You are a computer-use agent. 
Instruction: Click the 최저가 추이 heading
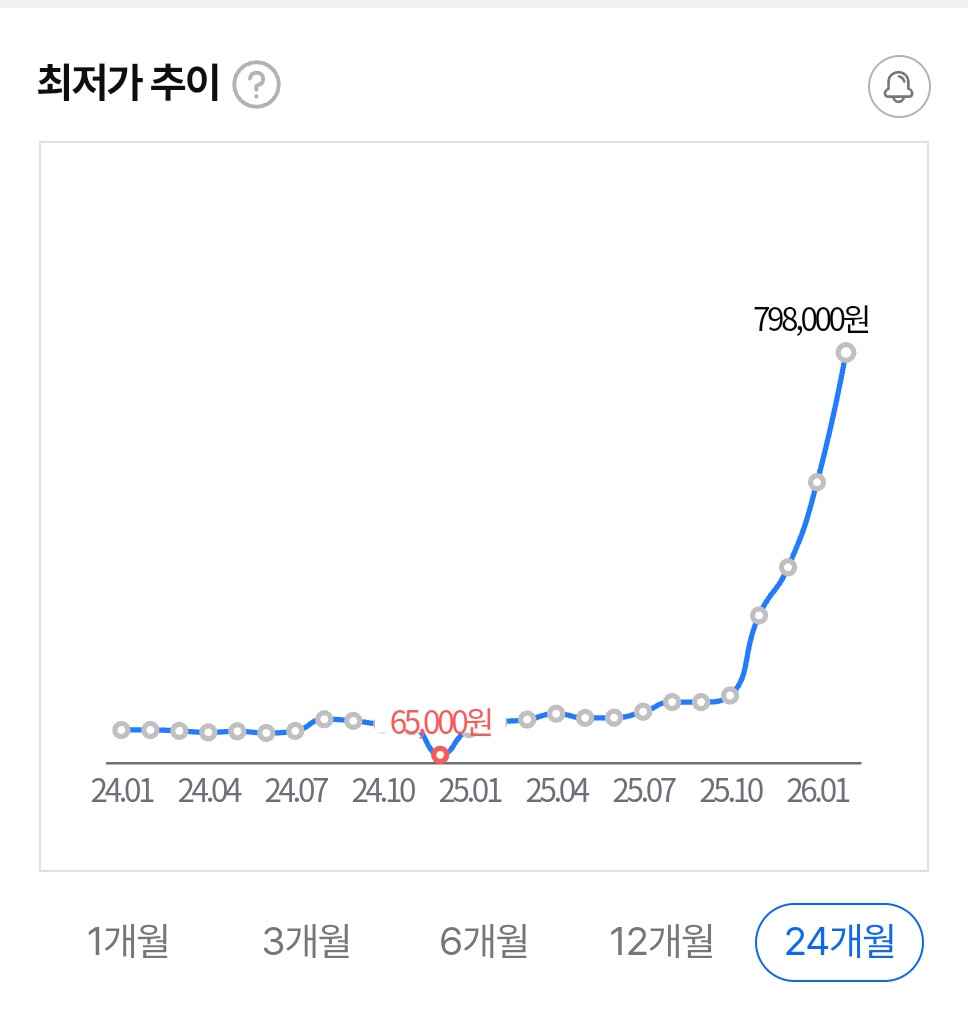127,85
